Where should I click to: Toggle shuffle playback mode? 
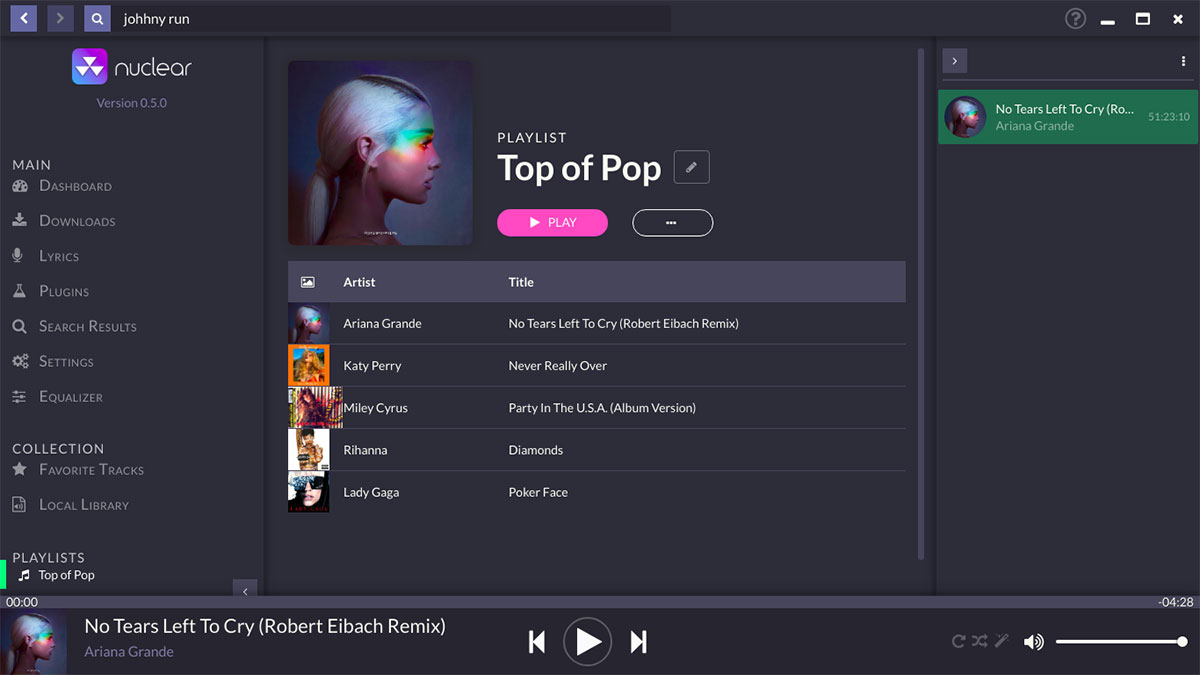tap(979, 642)
